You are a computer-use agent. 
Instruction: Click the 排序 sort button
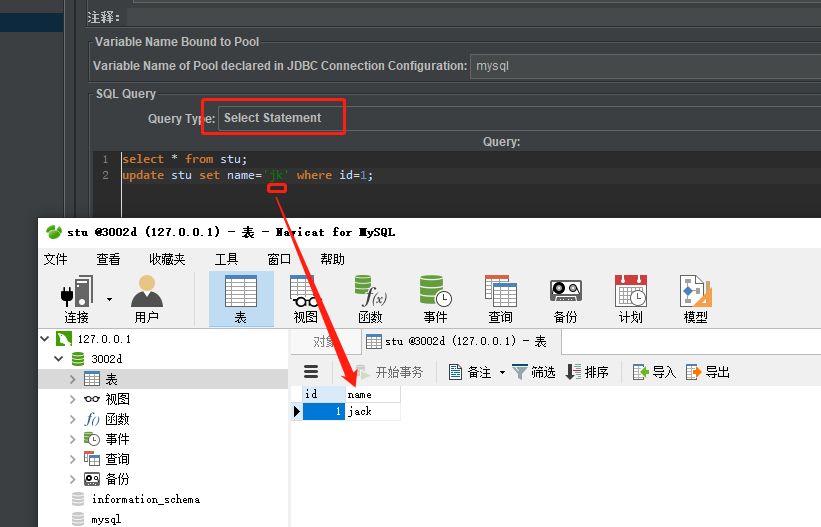587,372
